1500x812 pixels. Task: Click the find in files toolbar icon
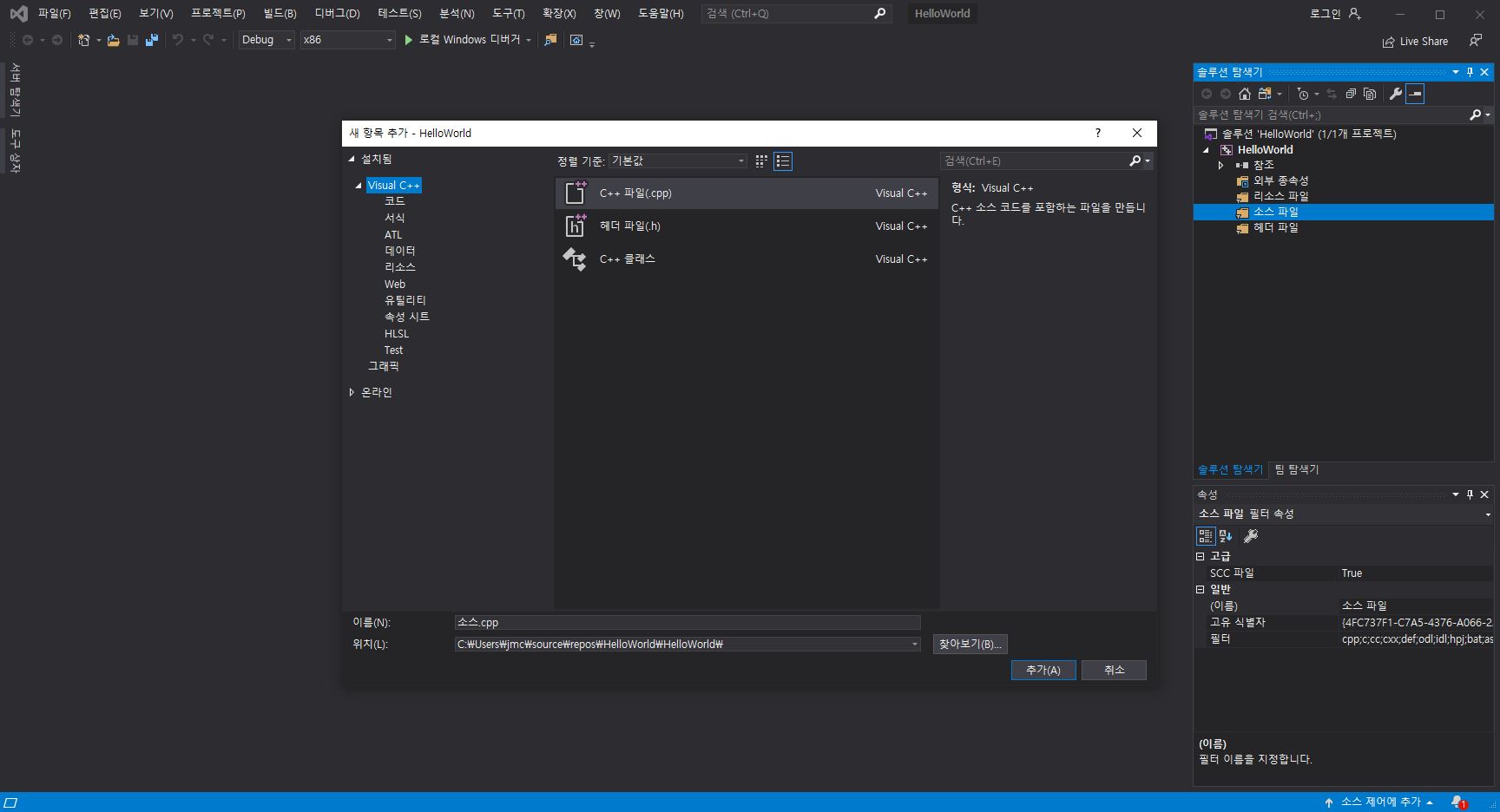coord(550,40)
